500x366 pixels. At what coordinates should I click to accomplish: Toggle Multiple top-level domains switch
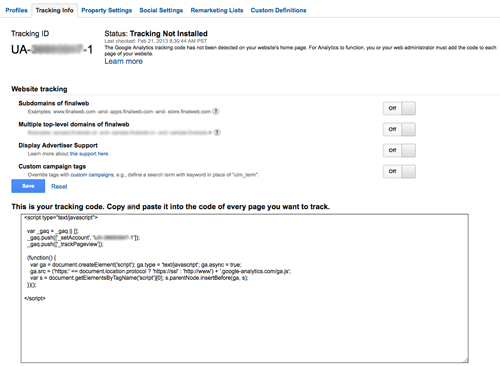tap(399, 129)
